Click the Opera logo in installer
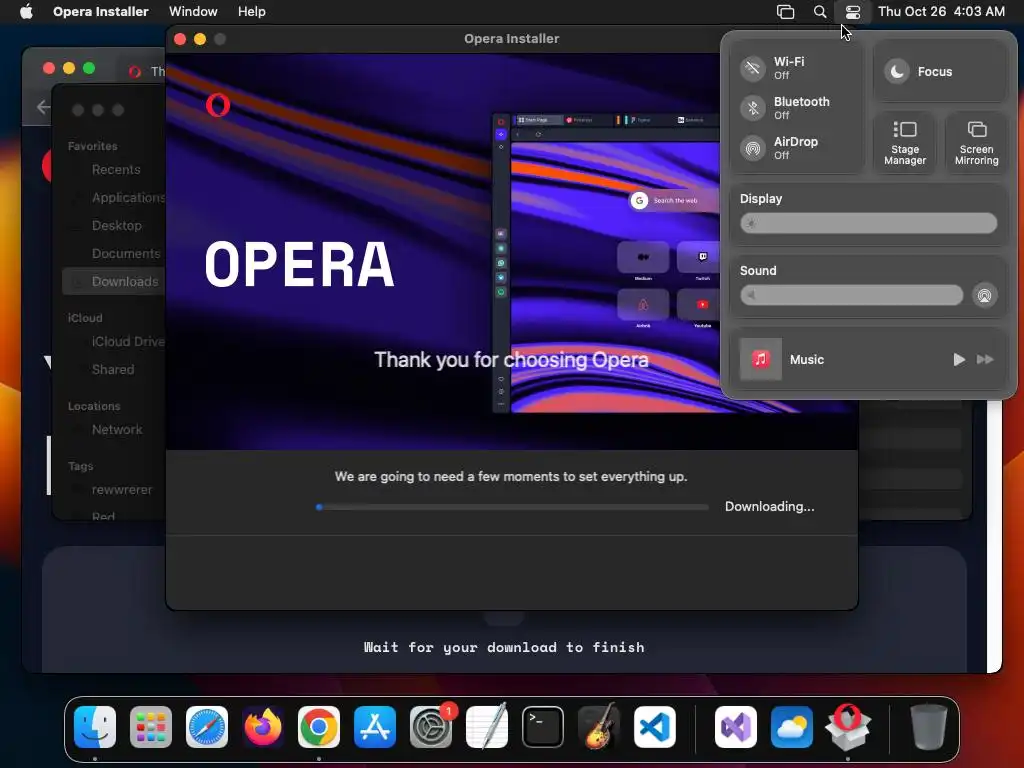The image size is (1024, 768). [x=218, y=104]
